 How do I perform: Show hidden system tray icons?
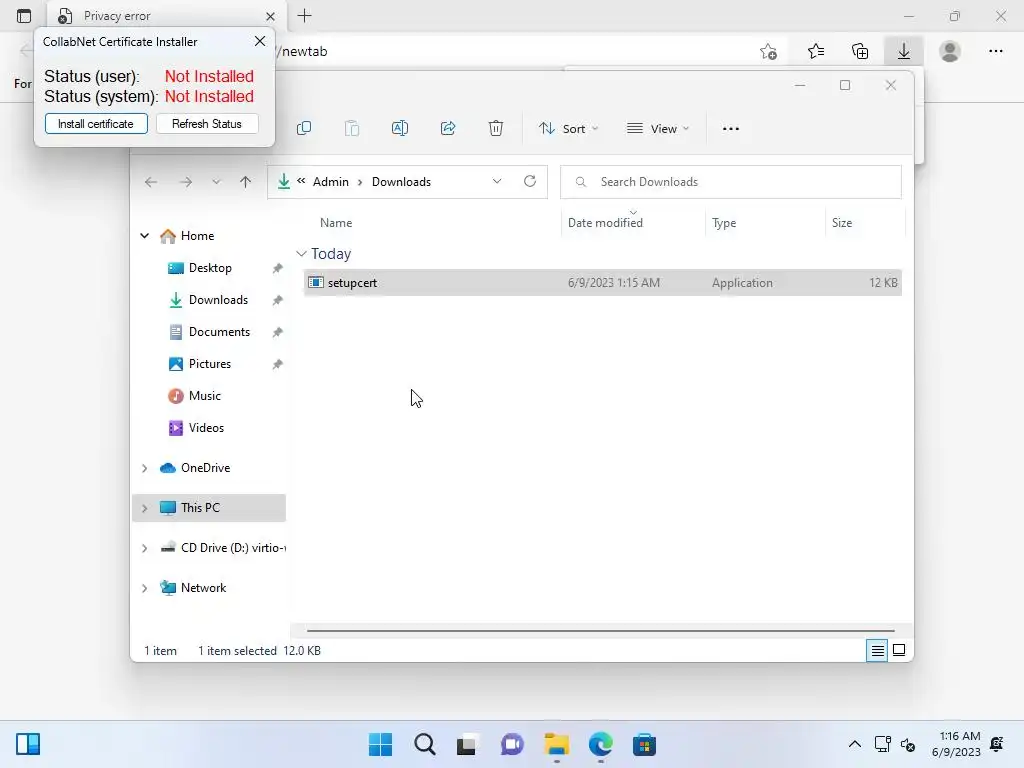(854, 744)
